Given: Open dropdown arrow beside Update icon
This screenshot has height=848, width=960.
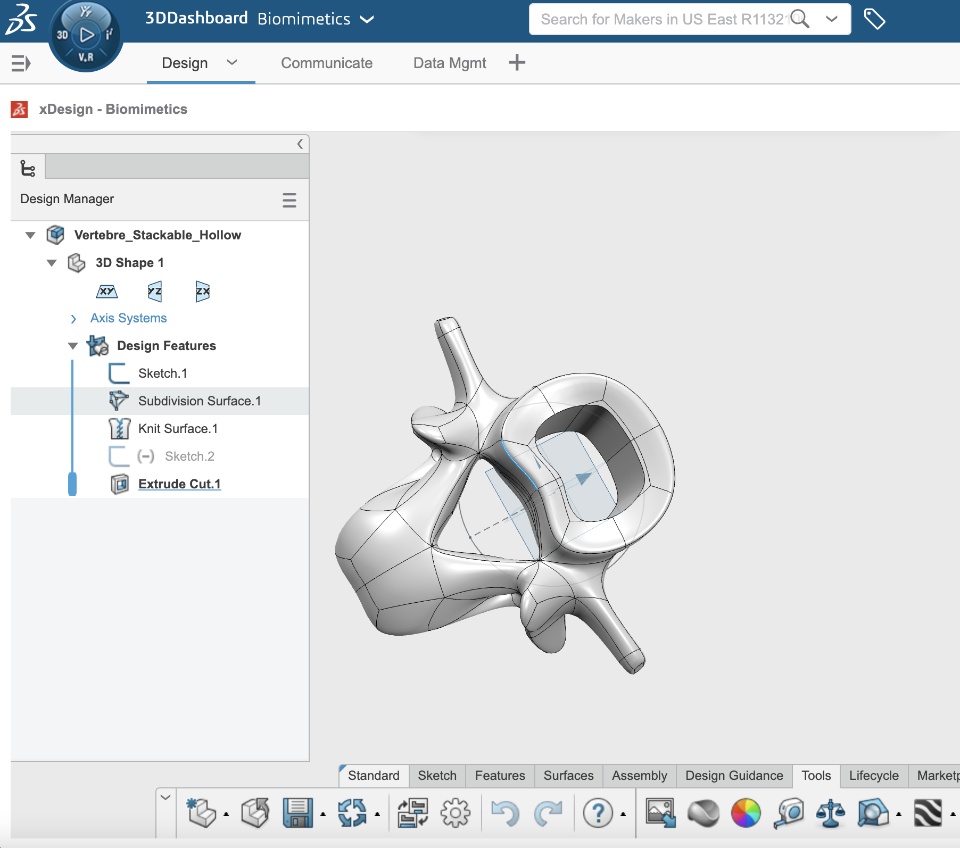Looking at the screenshot, I should click(x=377, y=814).
